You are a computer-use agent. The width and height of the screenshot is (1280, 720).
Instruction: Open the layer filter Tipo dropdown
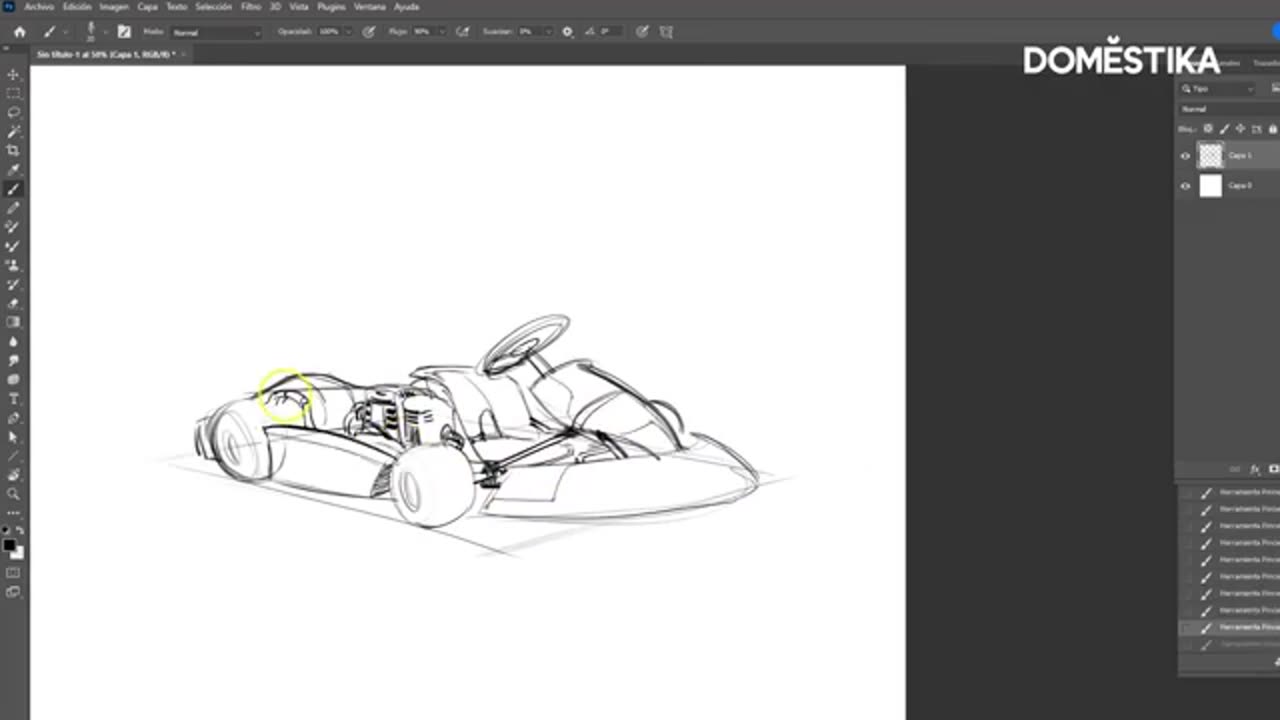1217,89
